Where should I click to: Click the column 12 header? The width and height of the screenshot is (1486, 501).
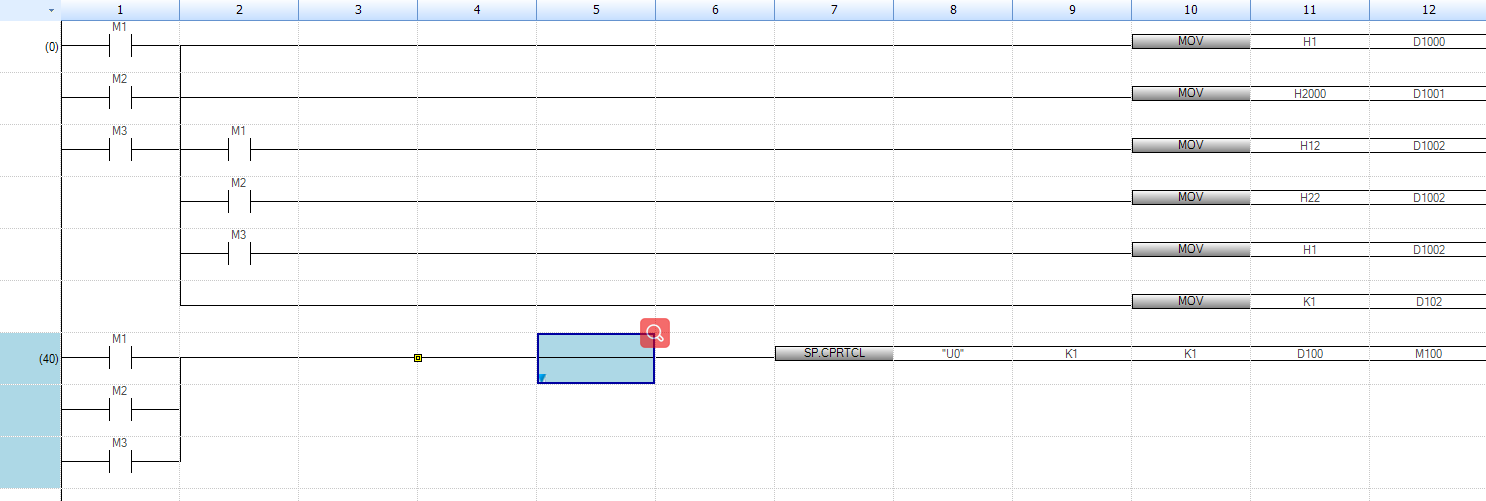click(x=1427, y=10)
